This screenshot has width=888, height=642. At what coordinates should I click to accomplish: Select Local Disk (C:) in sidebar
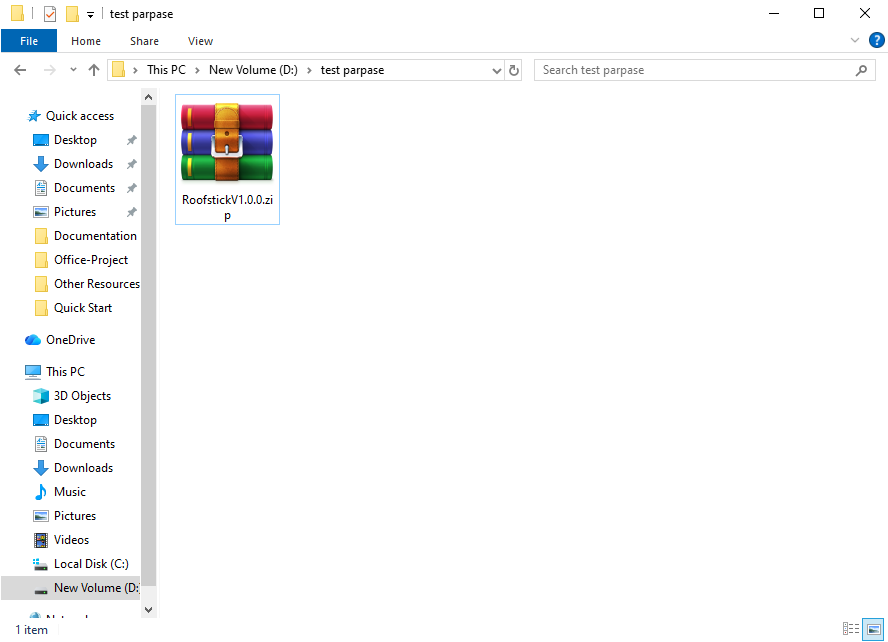(x=91, y=564)
